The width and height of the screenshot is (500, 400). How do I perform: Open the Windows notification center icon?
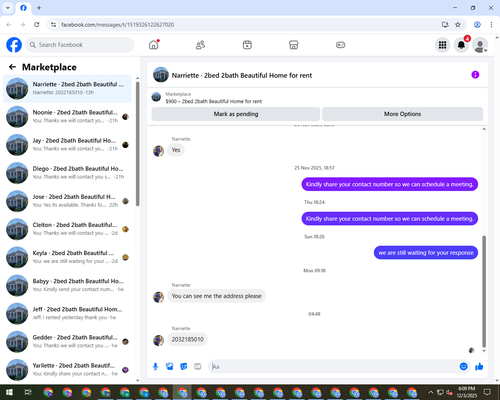487,392
